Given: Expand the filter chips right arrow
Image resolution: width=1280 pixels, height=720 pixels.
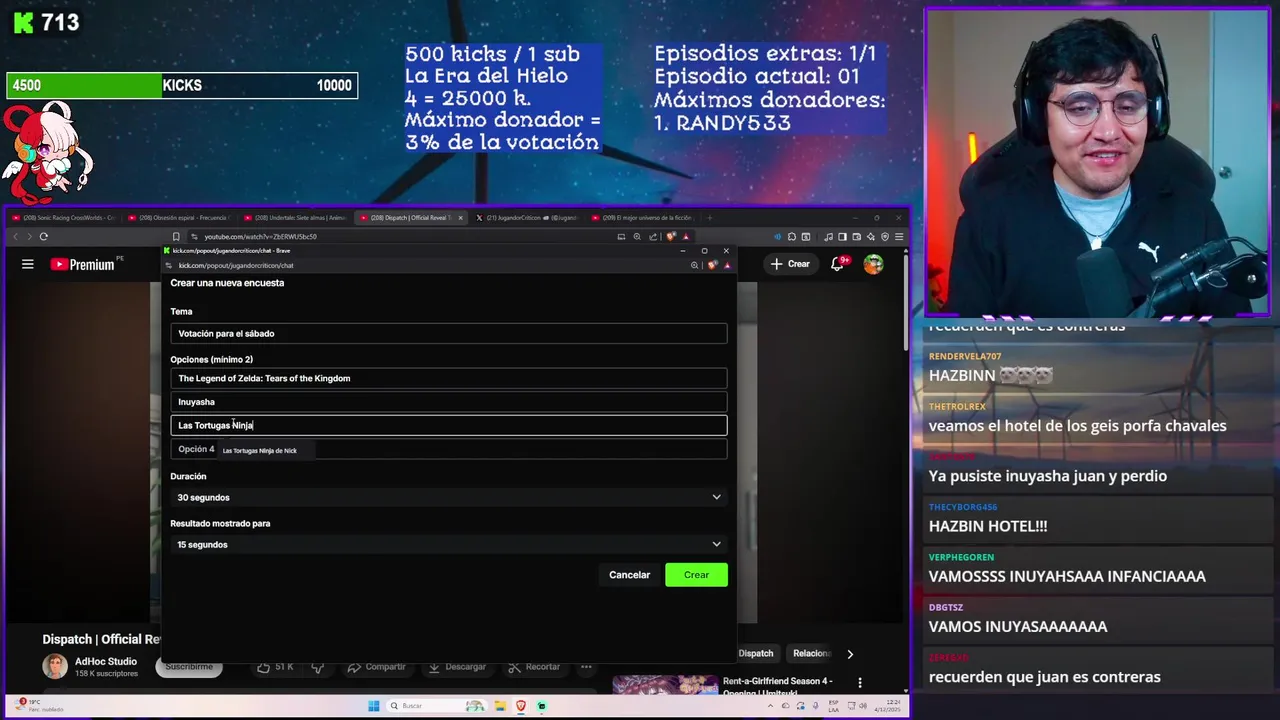Looking at the screenshot, I should coord(850,654).
